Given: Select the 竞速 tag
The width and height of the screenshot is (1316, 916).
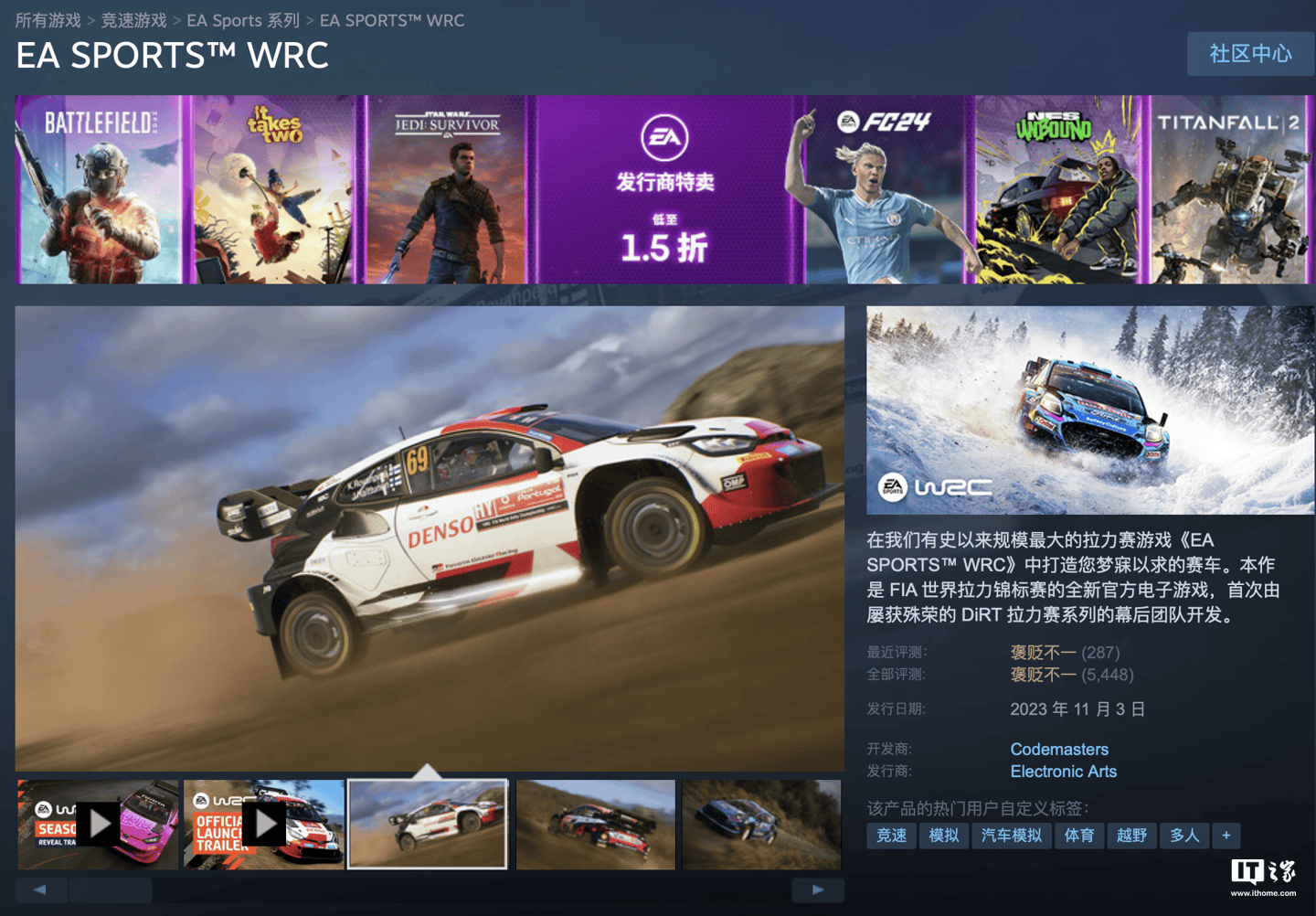Looking at the screenshot, I should 892,836.
